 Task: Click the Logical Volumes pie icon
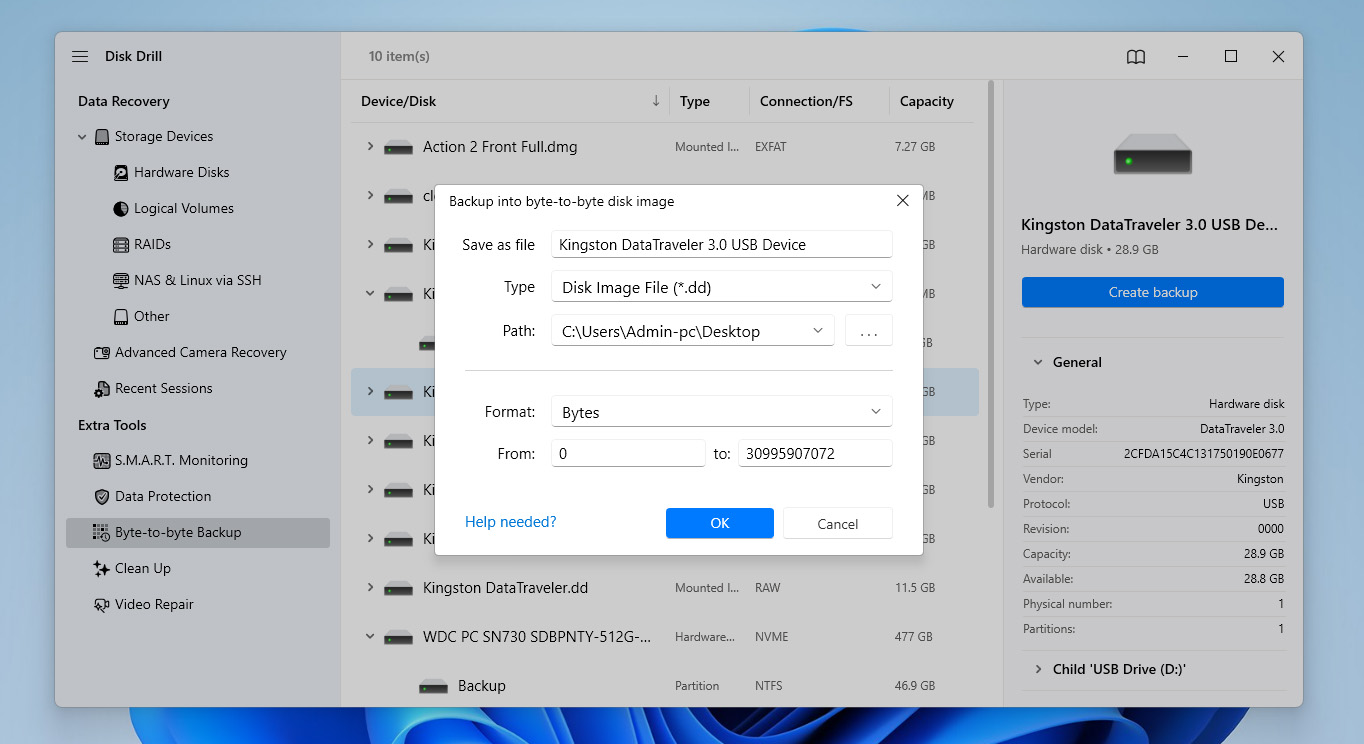[121, 209]
